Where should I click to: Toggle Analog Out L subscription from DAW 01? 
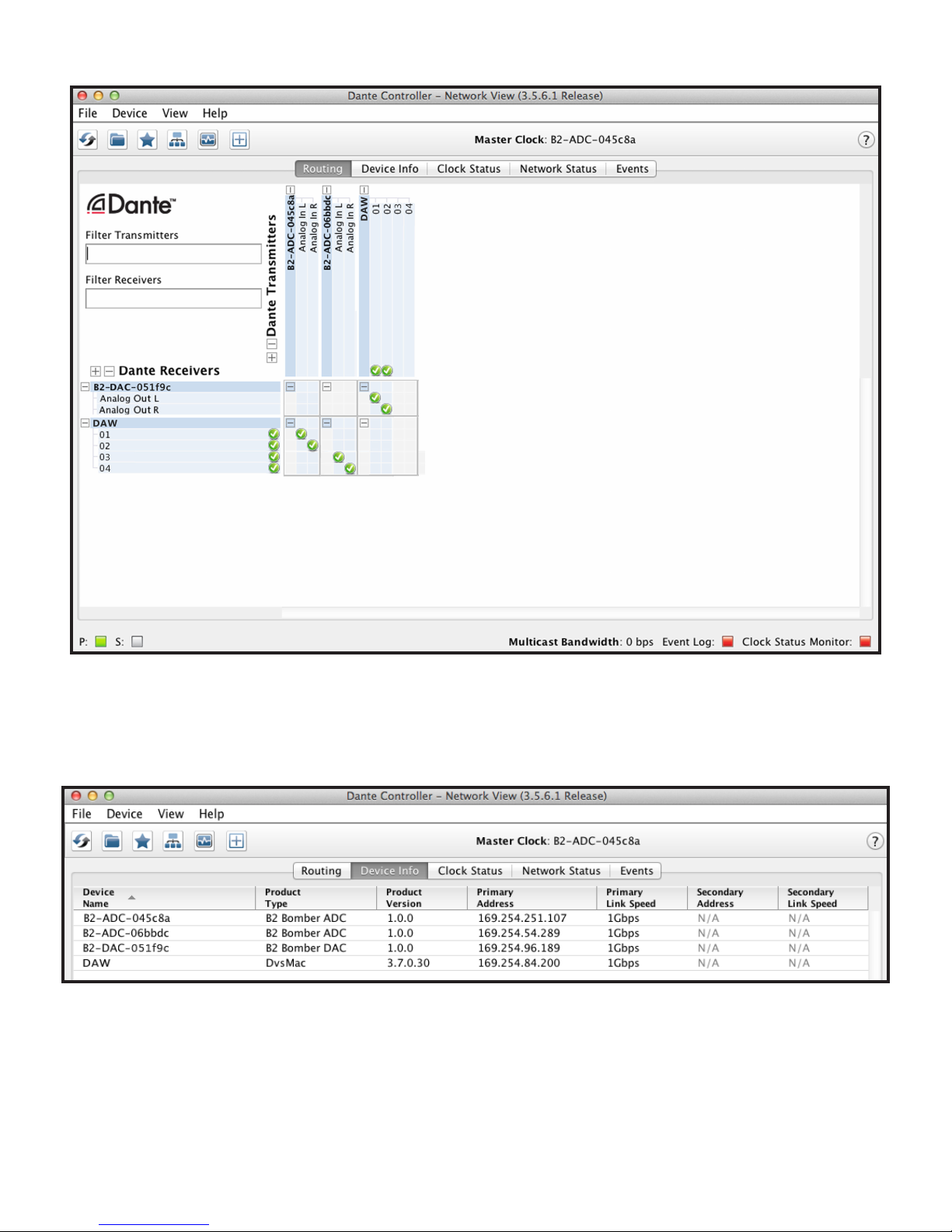375,398
